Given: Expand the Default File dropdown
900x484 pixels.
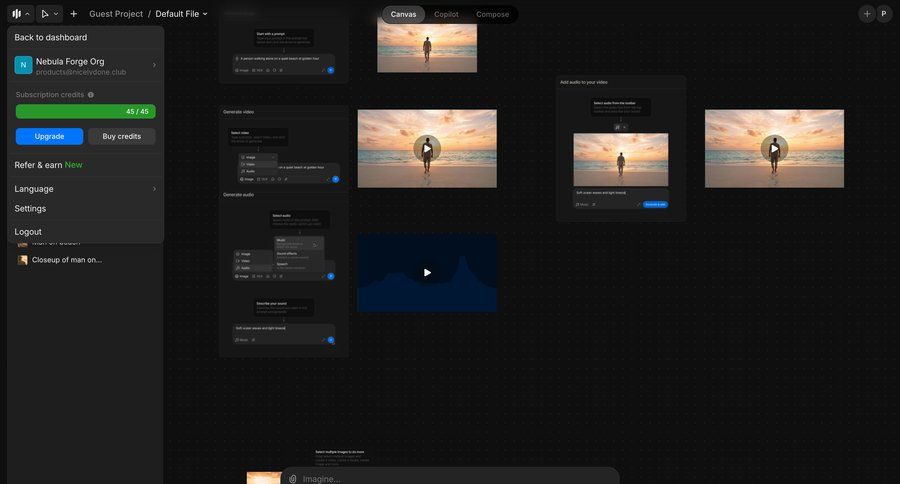Looking at the screenshot, I should click(x=181, y=14).
